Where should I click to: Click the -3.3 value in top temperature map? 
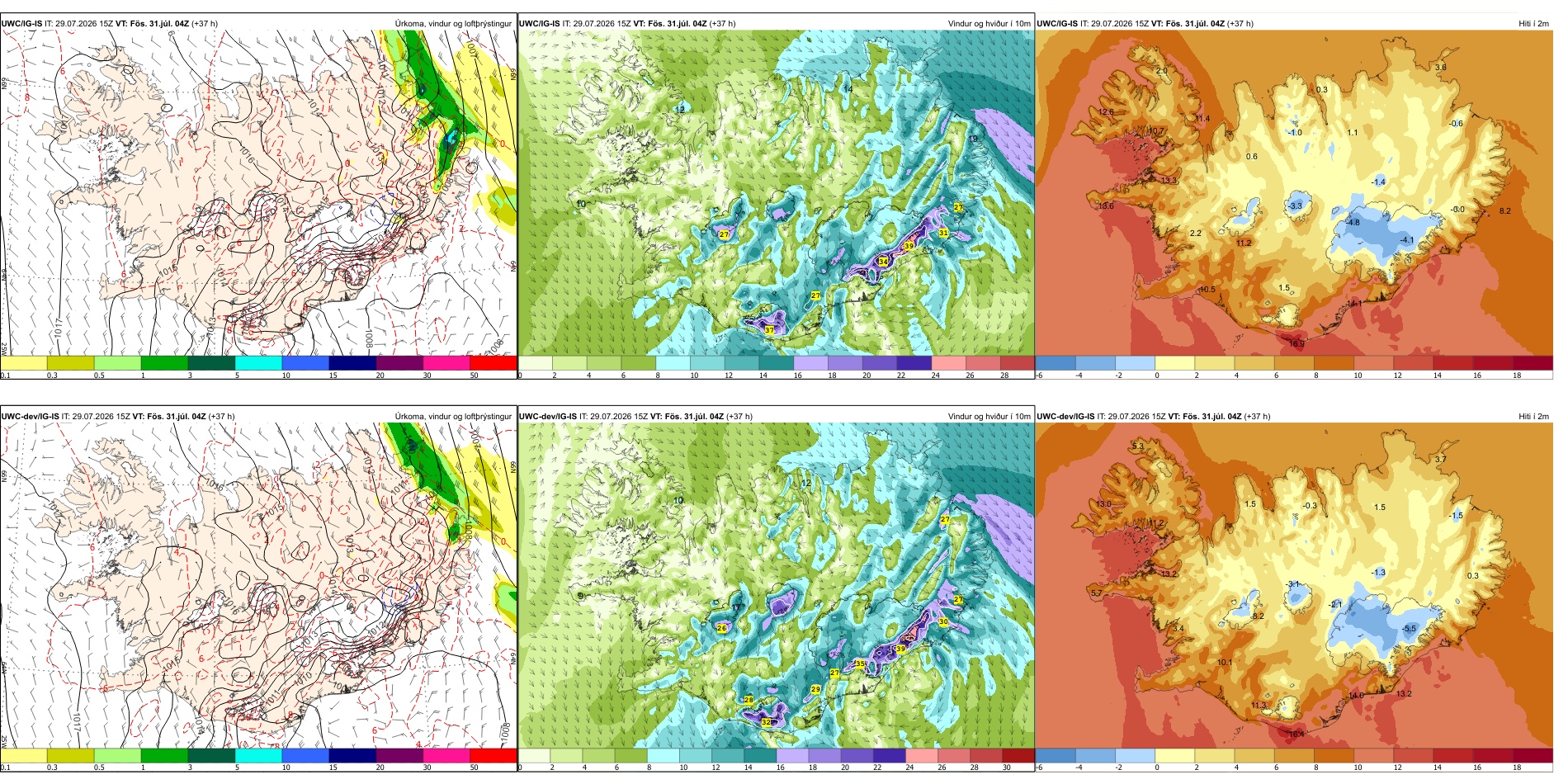point(1296,206)
